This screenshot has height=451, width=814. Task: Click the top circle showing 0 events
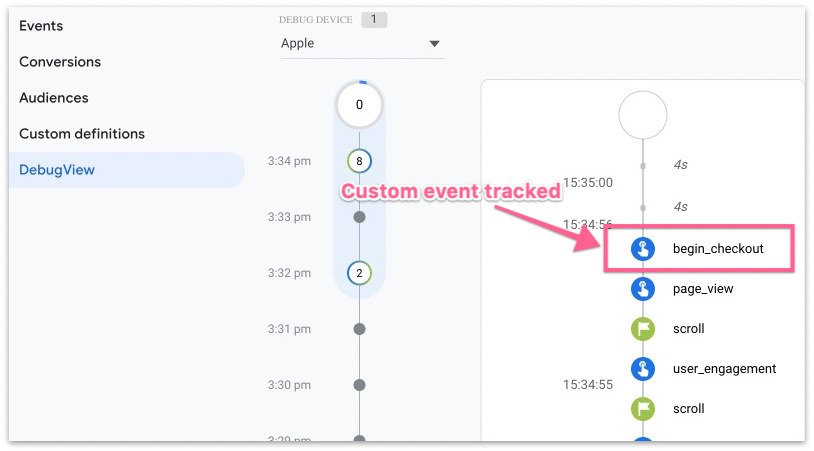click(x=360, y=105)
